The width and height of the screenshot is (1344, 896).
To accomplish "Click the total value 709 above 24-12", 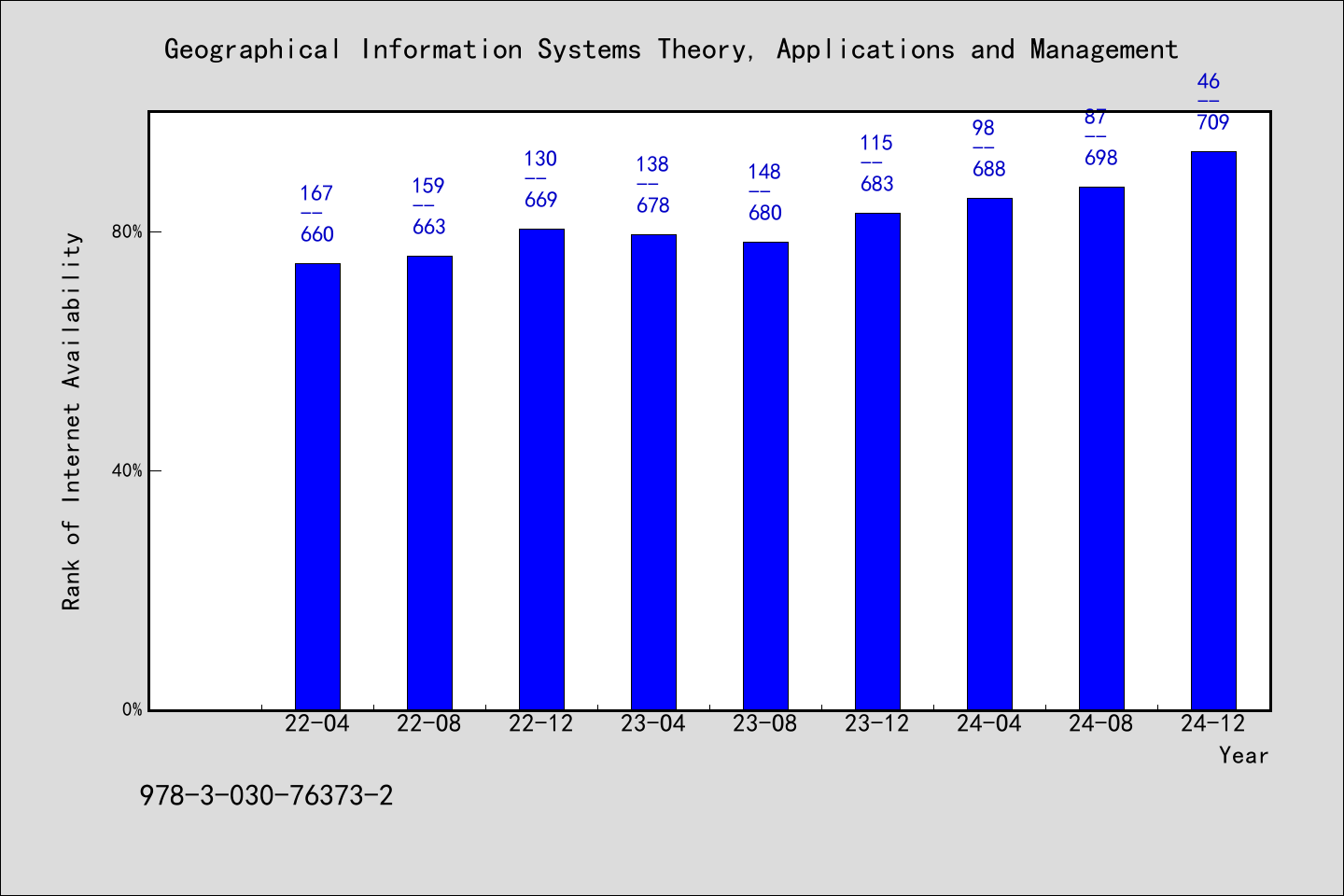I will [1213, 122].
